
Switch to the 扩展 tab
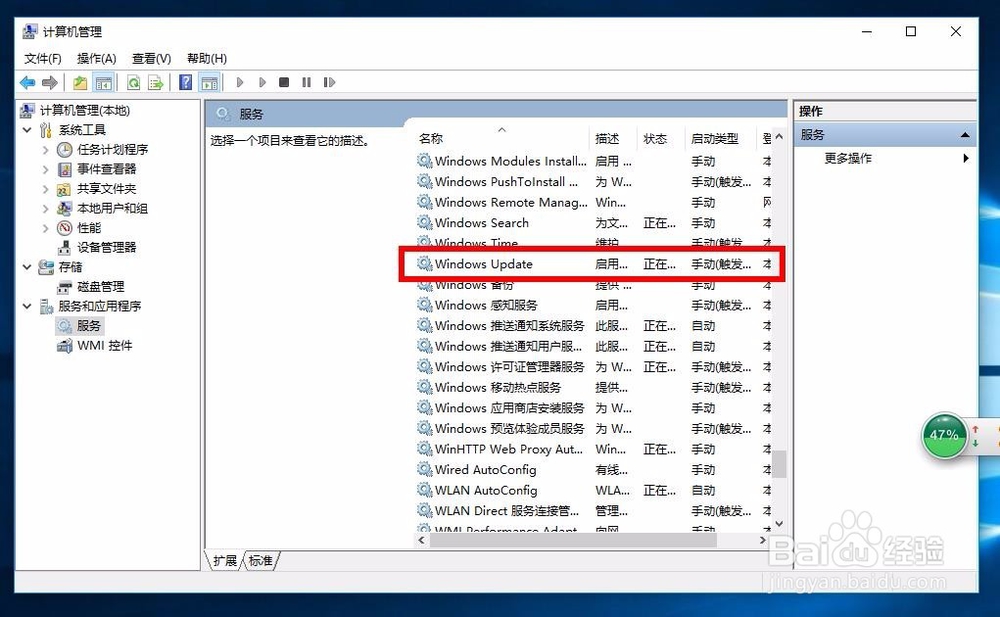(224, 561)
